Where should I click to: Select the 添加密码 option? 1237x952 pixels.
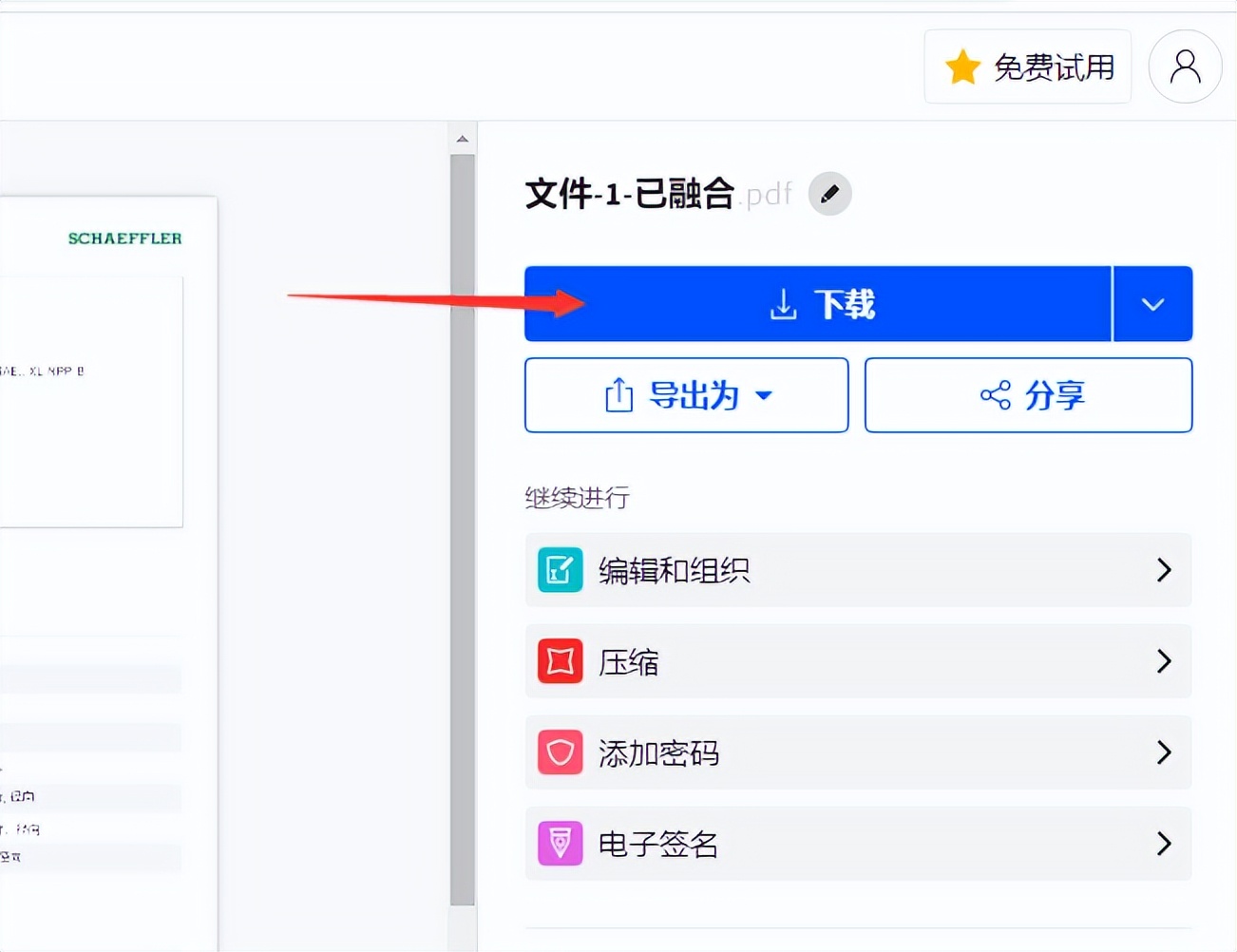pos(858,752)
